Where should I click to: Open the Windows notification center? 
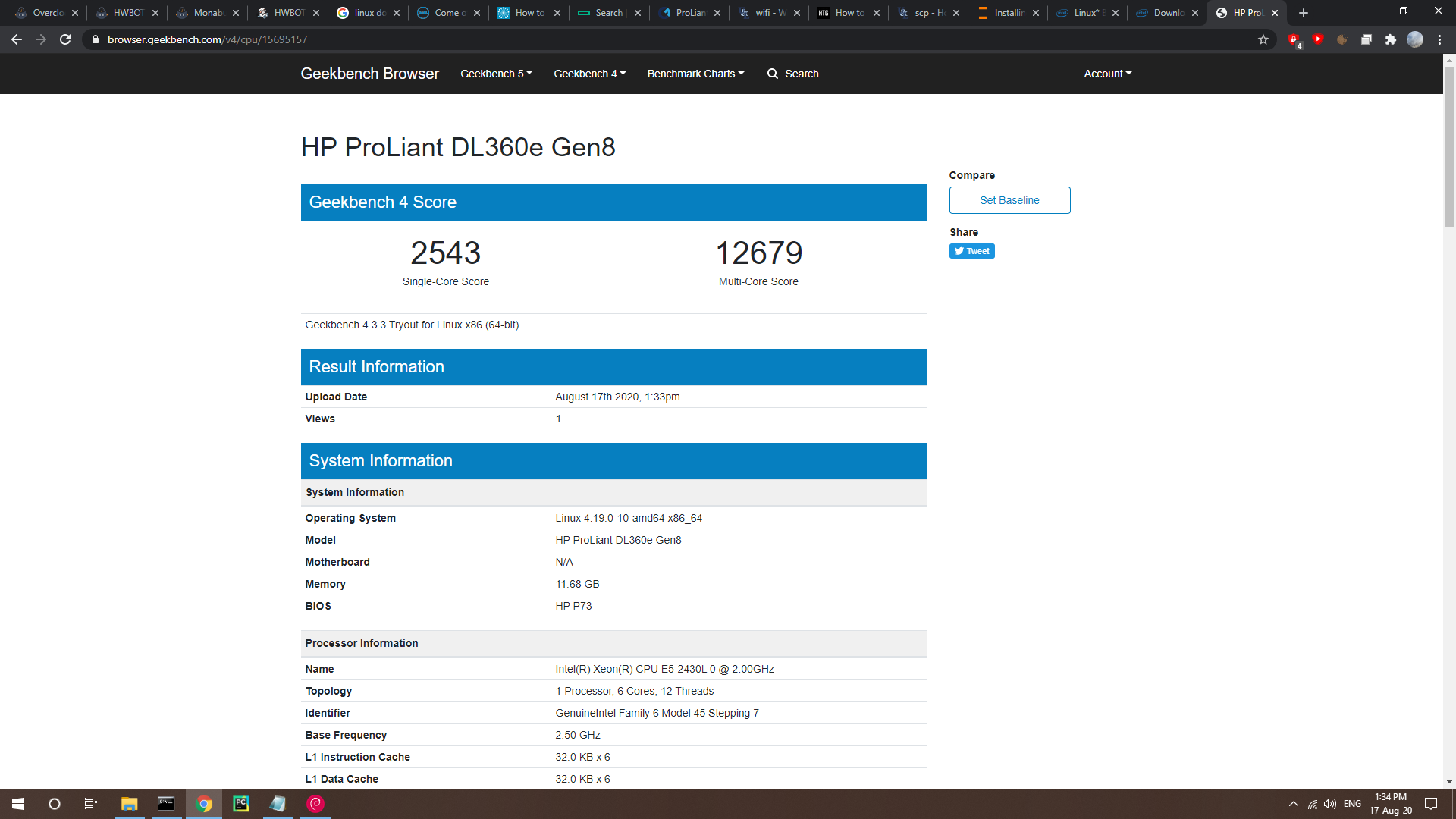(x=1431, y=804)
